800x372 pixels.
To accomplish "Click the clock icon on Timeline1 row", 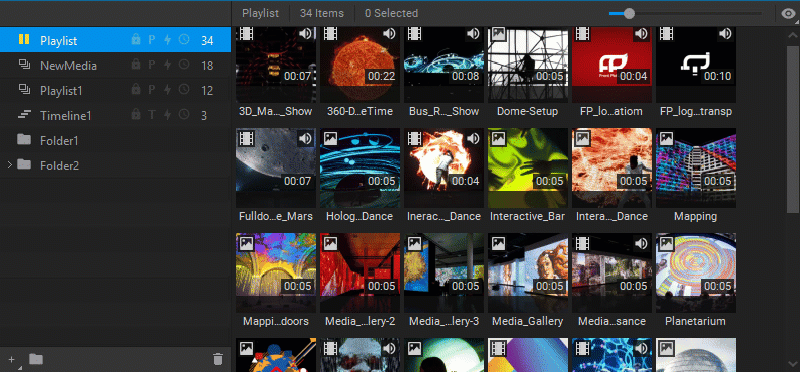I will click(x=184, y=115).
